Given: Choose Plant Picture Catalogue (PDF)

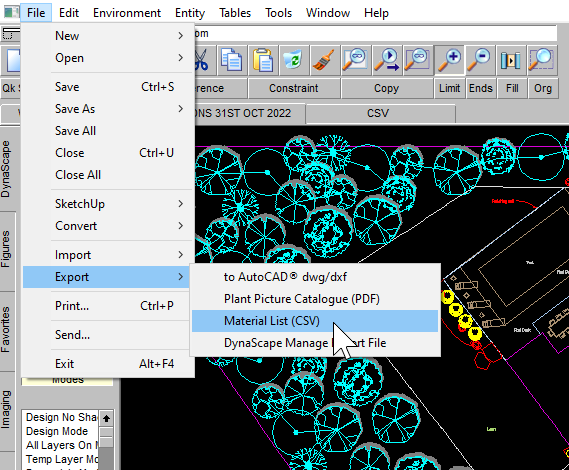Looking at the screenshot, I should point(315,299).
